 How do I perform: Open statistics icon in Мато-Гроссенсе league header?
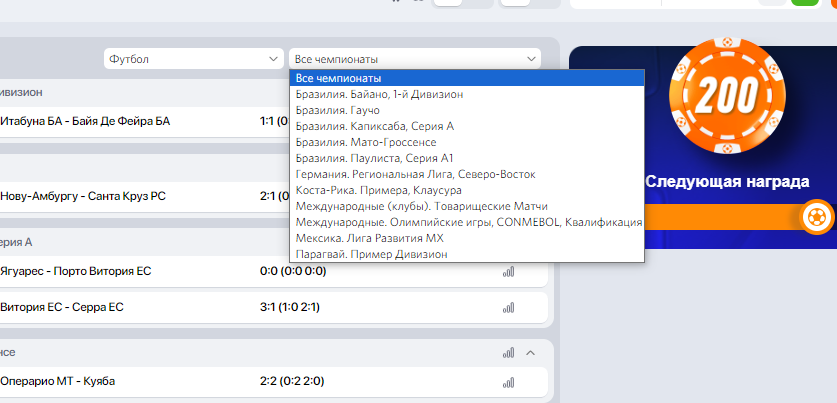pos(509,353)
